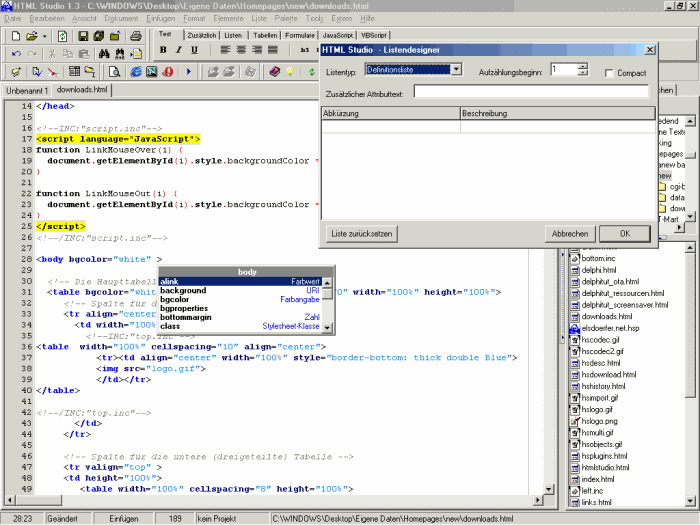700x525 pixels.
Task: Open find and replace binoculars A→B icon
Action: click(120, 54)
